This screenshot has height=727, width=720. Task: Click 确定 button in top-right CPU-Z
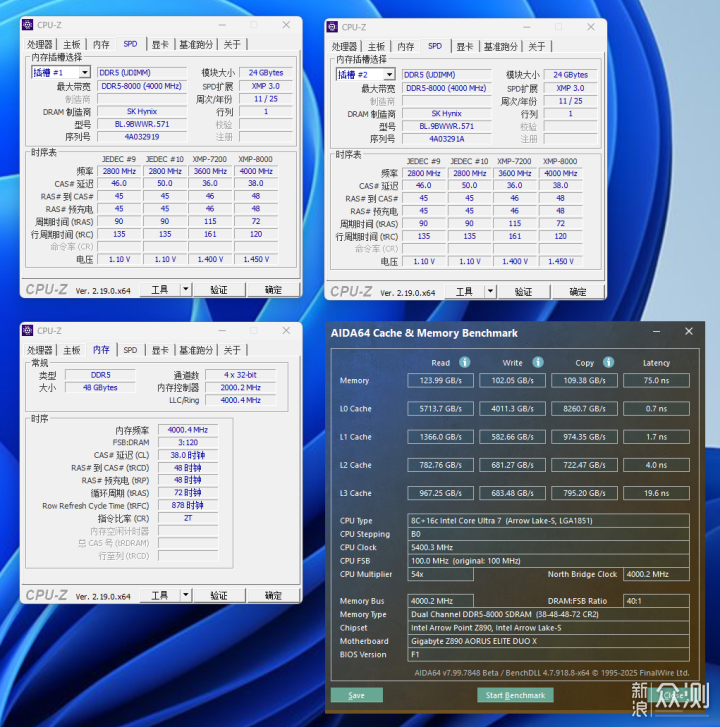[x=578, y=291]
